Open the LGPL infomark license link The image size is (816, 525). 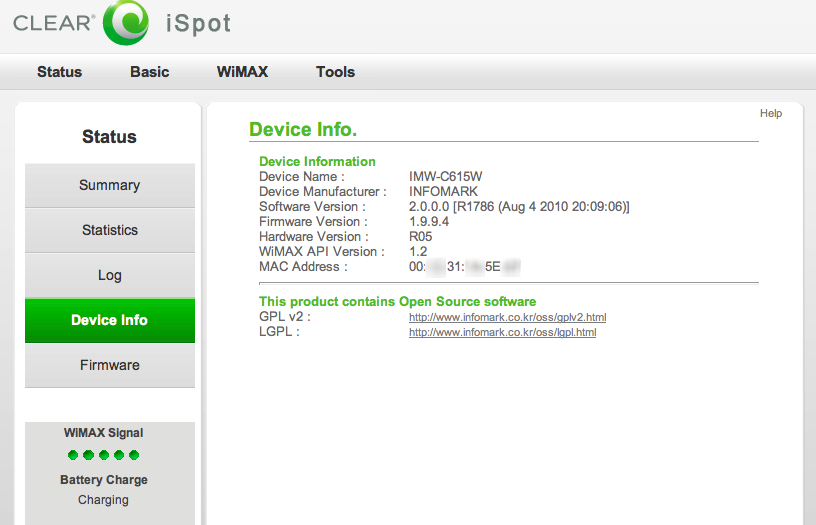503,332
